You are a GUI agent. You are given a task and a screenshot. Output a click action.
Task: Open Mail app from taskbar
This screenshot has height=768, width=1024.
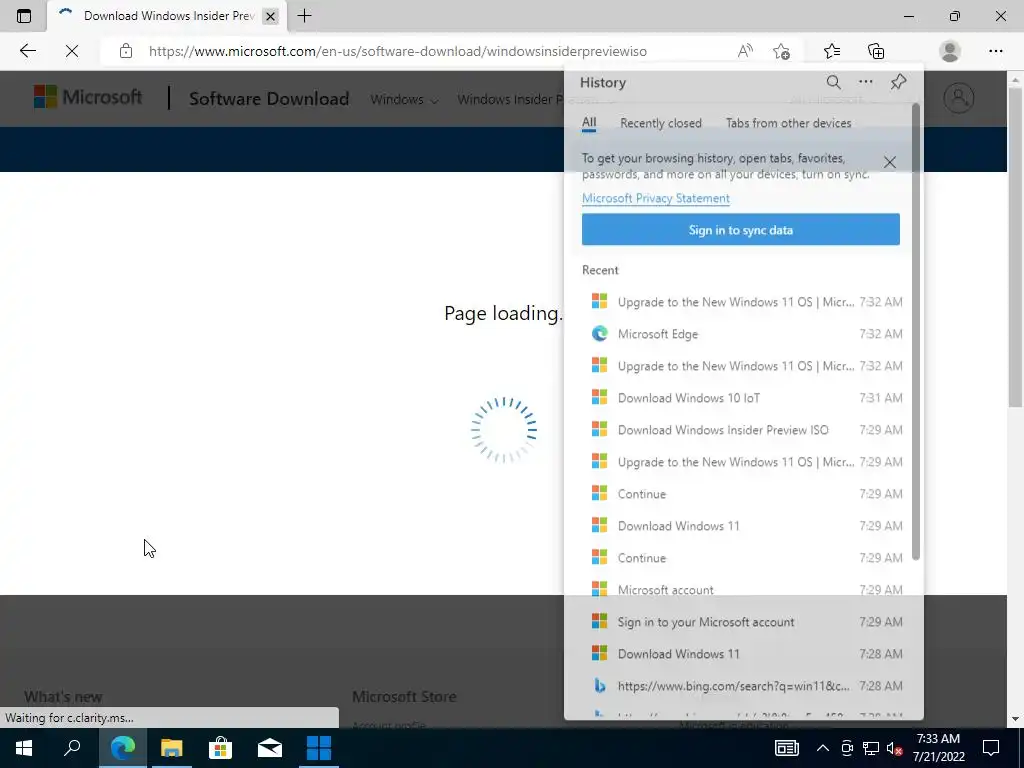270,748
